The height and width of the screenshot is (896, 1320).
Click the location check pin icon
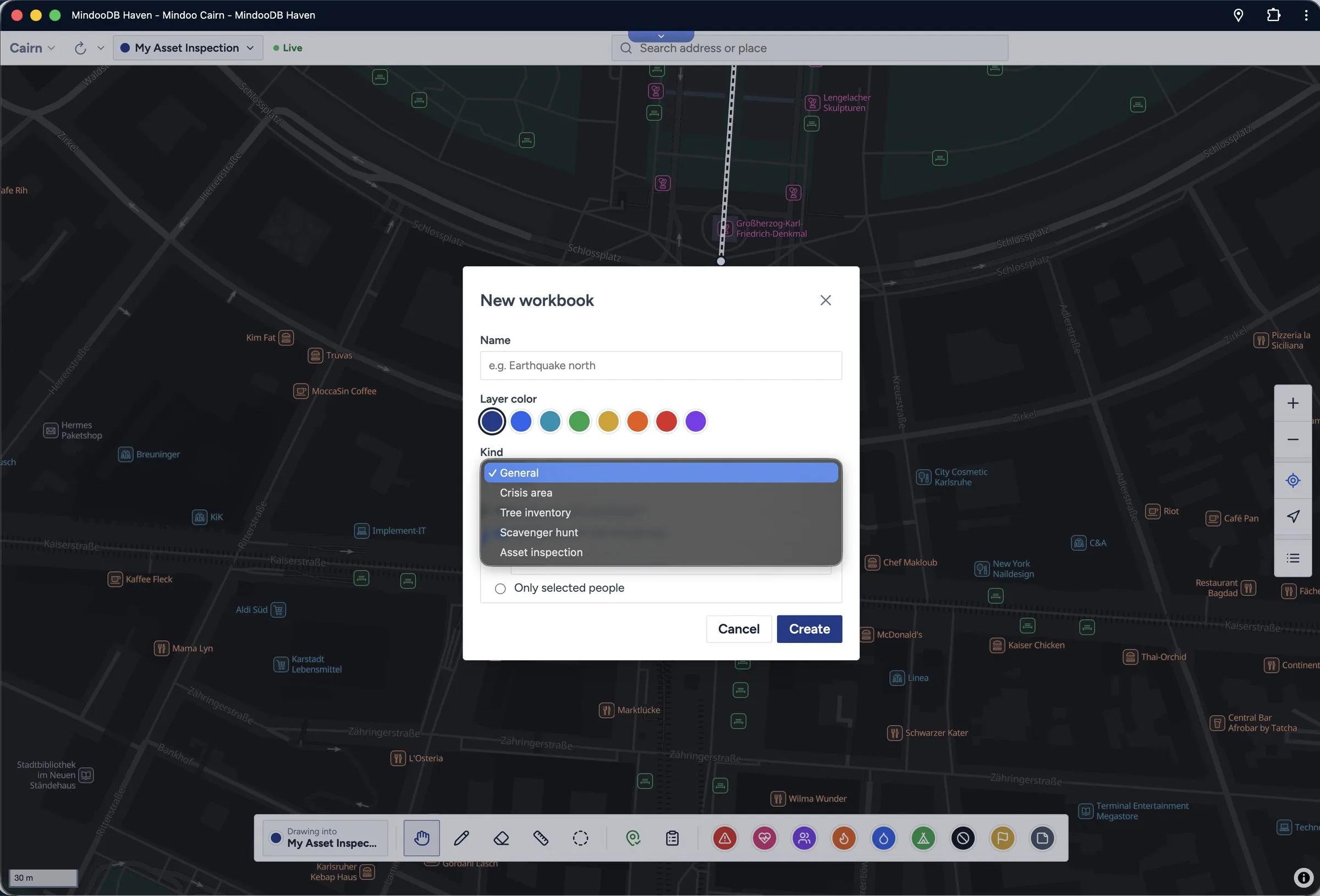(x=632, y=838)
